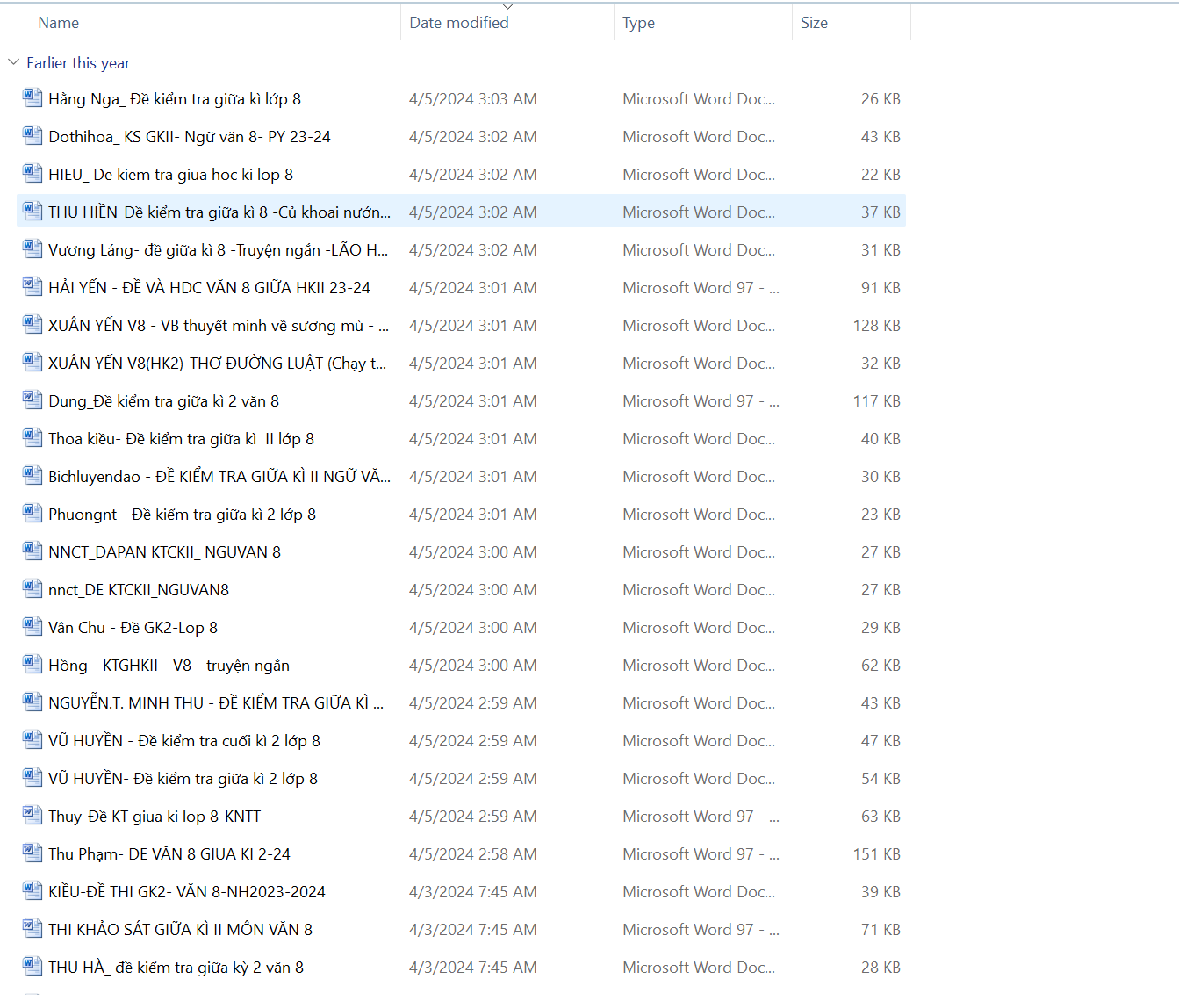This screenshot has width=1179, height=1008.
Task: Select the NGUYỄN.T. MINH THU file icon
Action: (x=32, y=702)
